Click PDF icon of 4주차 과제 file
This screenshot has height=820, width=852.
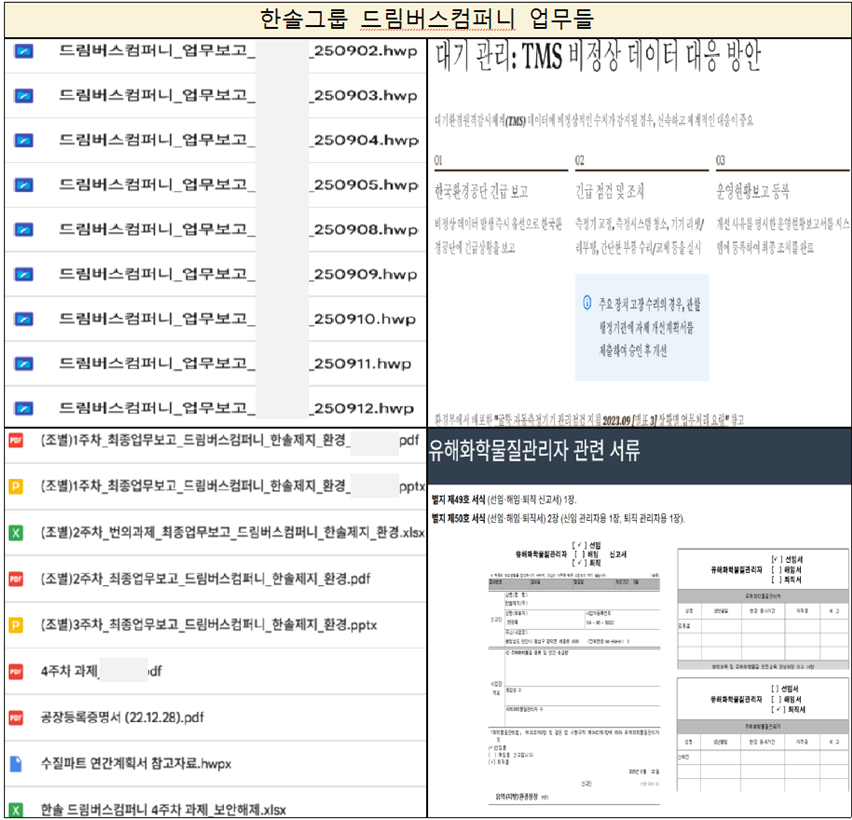pos(16,672)
